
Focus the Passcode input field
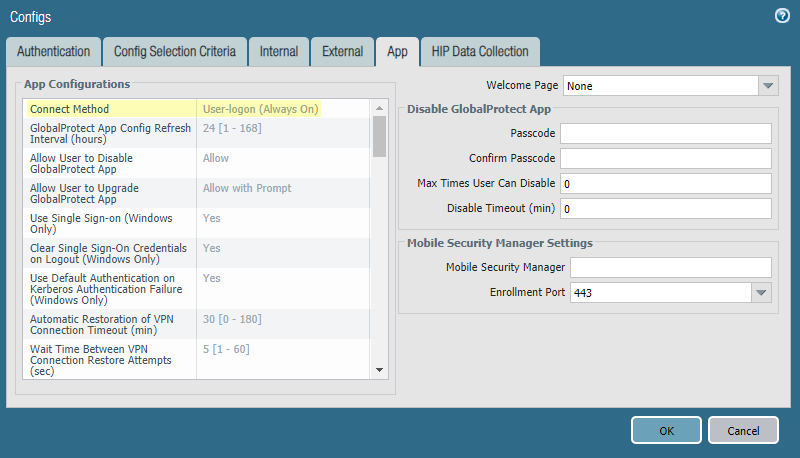[666, 133]
